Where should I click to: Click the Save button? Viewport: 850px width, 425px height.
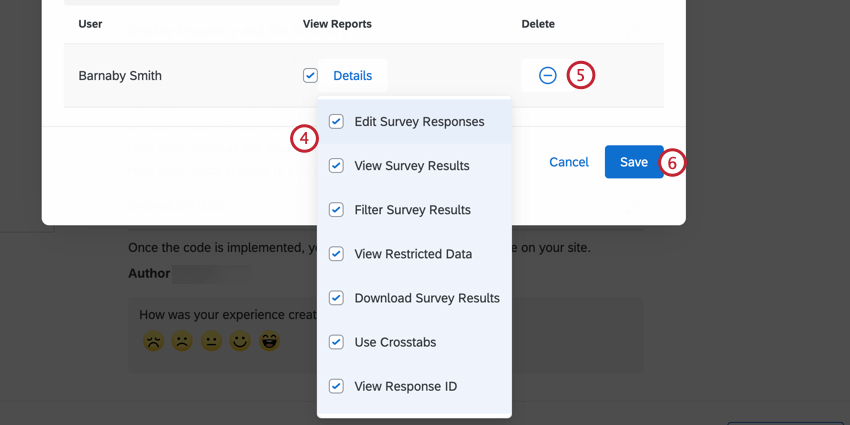click(x=633, y=162)
